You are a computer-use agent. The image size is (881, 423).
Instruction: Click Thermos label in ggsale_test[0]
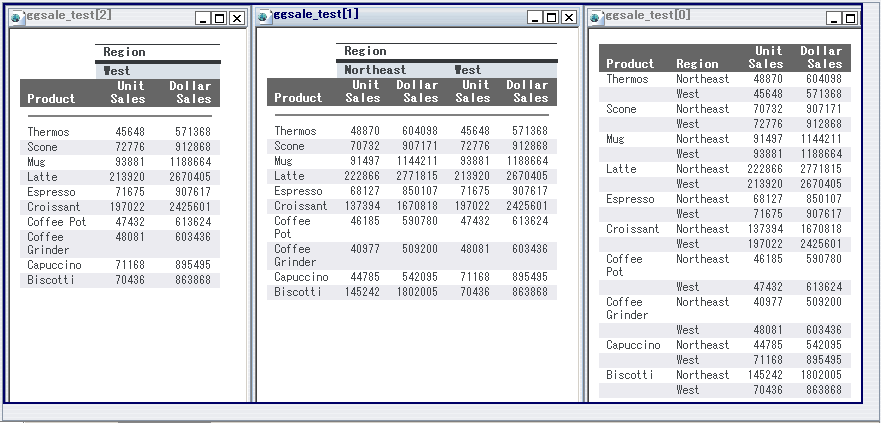[x=627, y=79]
